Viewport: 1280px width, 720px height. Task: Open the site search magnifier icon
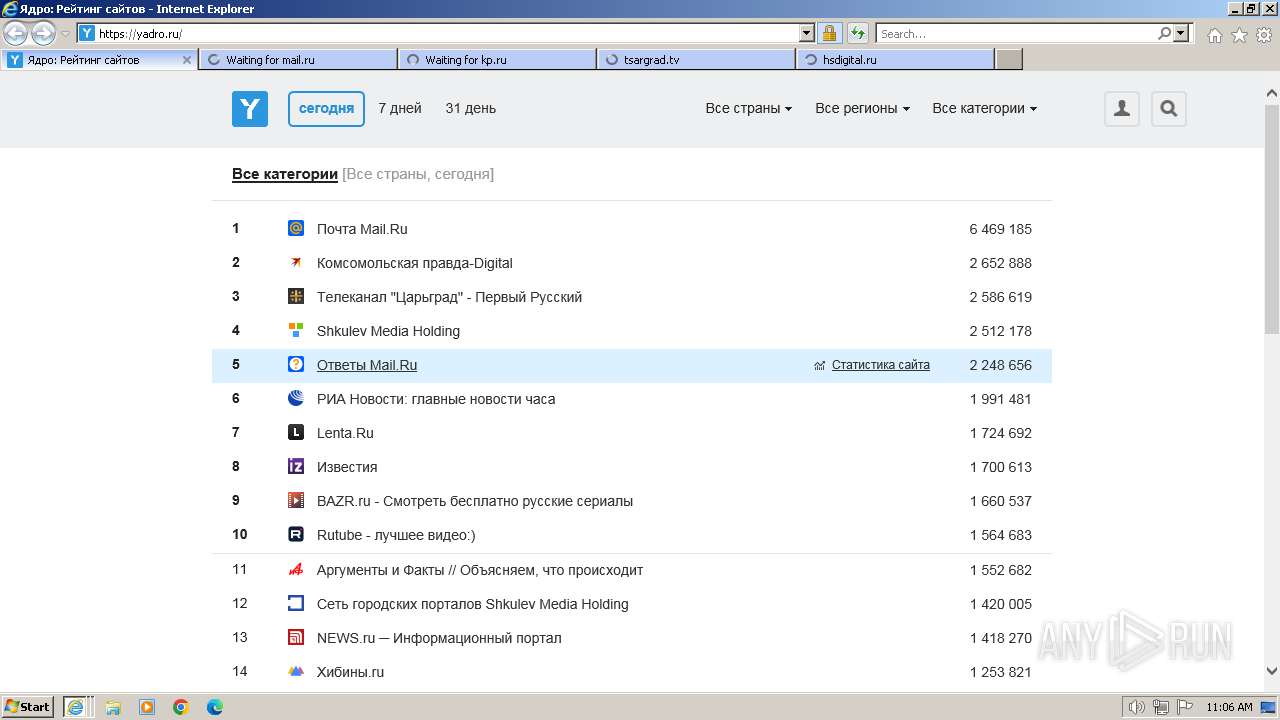(1169, 109)
